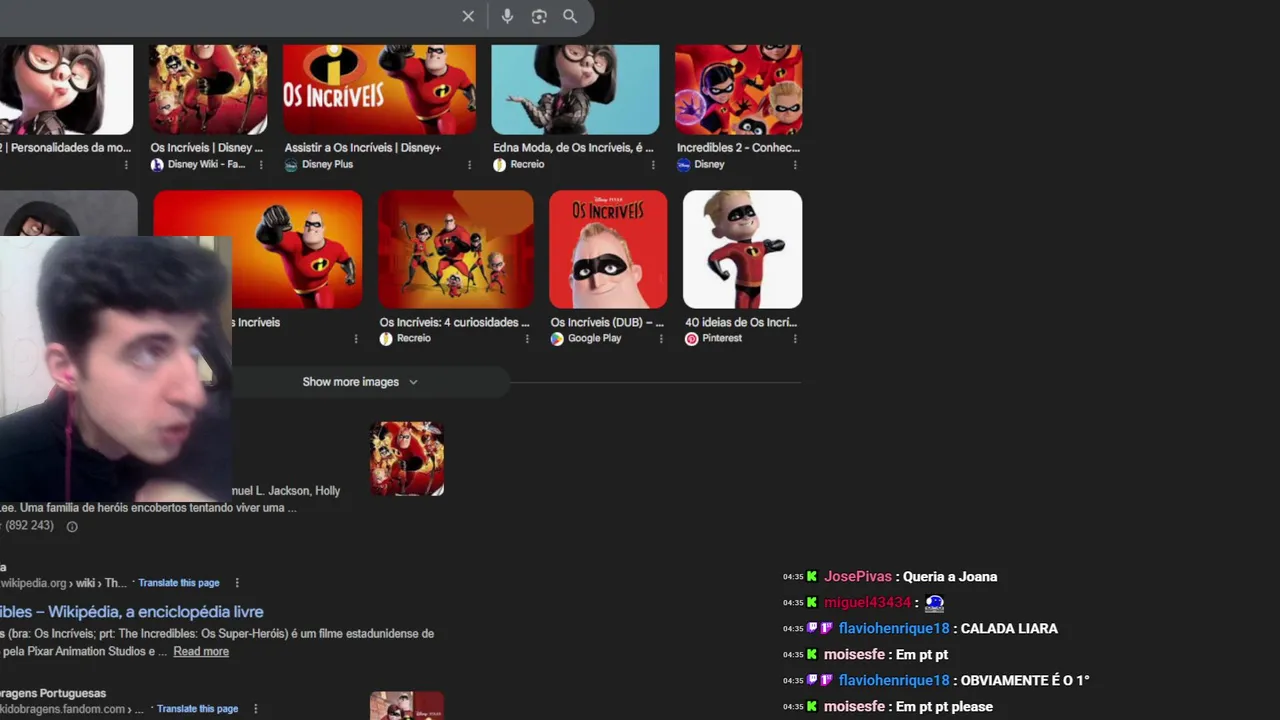Click moisesfe on the Em pt pt please message
Screen dimensions: 1280x720
(854, 707)
